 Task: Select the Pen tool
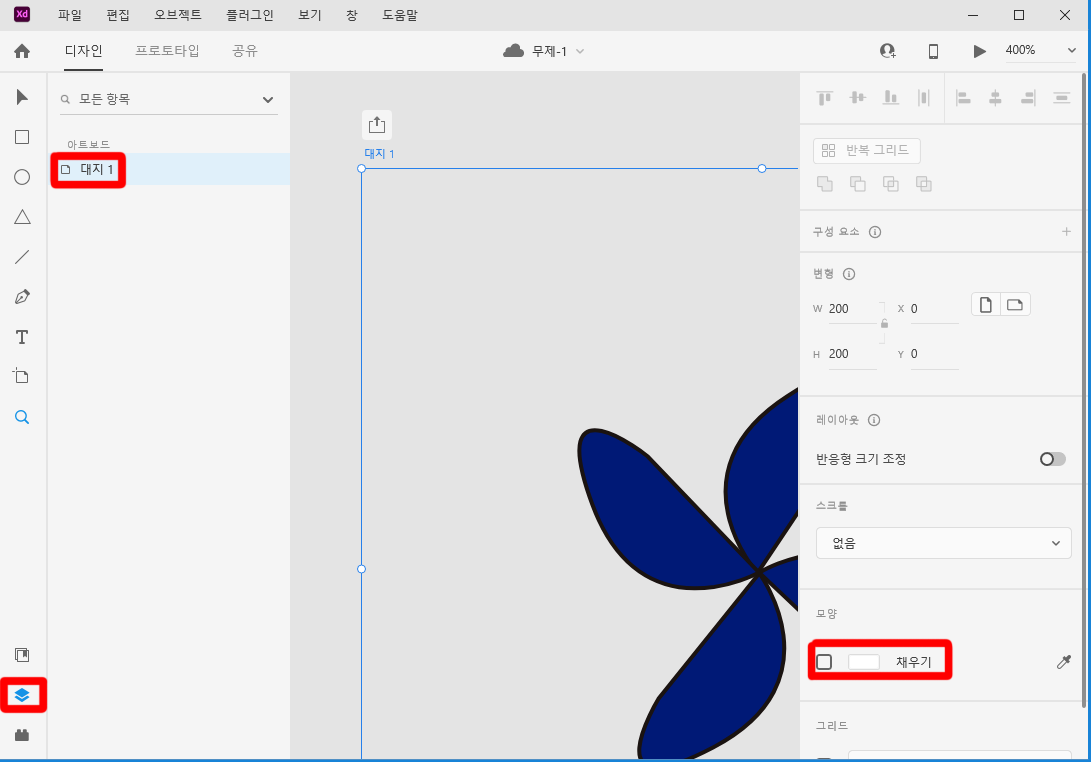pos(21,297)
